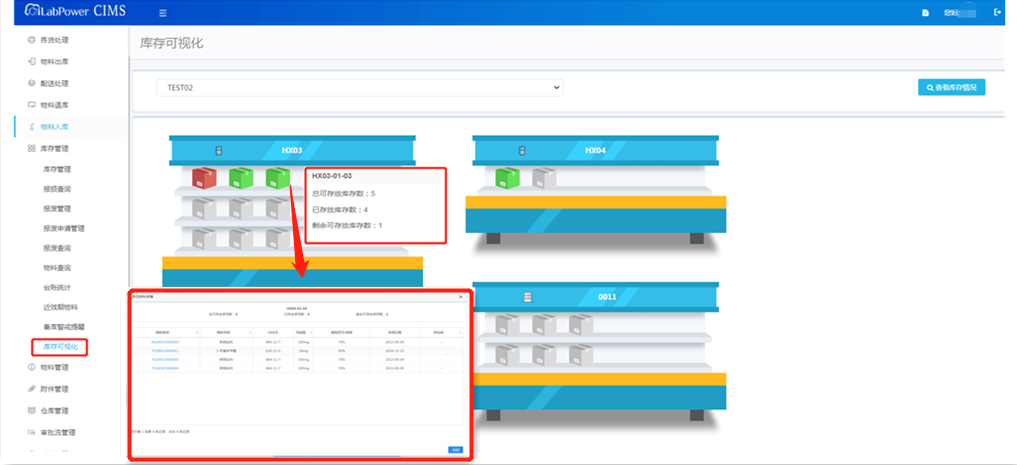Open 近效期物料 submenu item

tap(60, 307)
